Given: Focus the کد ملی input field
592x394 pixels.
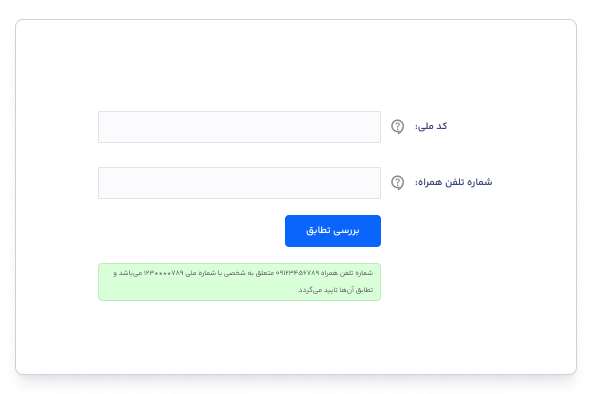Looking at the screenshot, I should (239, 127).
